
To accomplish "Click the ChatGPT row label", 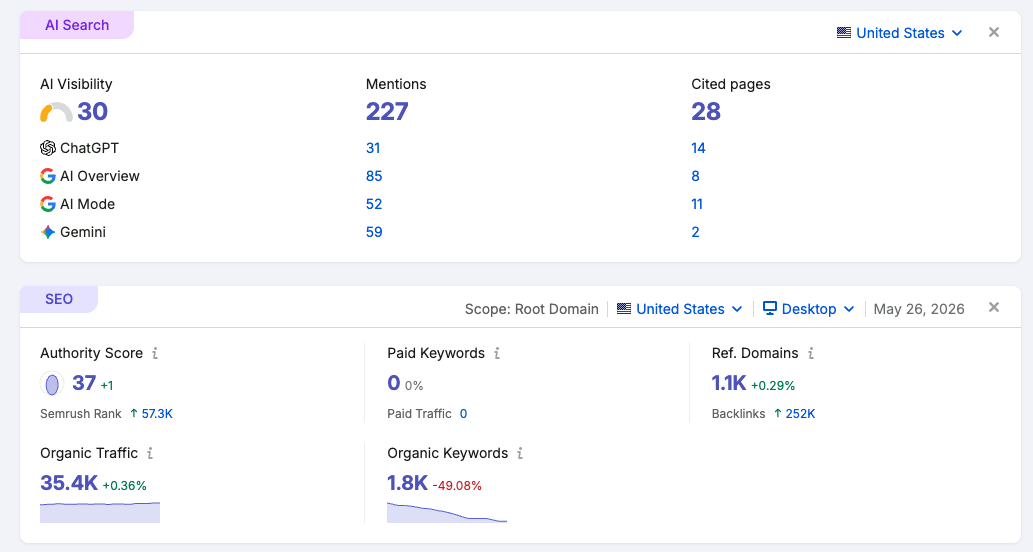I will (x=90, y=148).
